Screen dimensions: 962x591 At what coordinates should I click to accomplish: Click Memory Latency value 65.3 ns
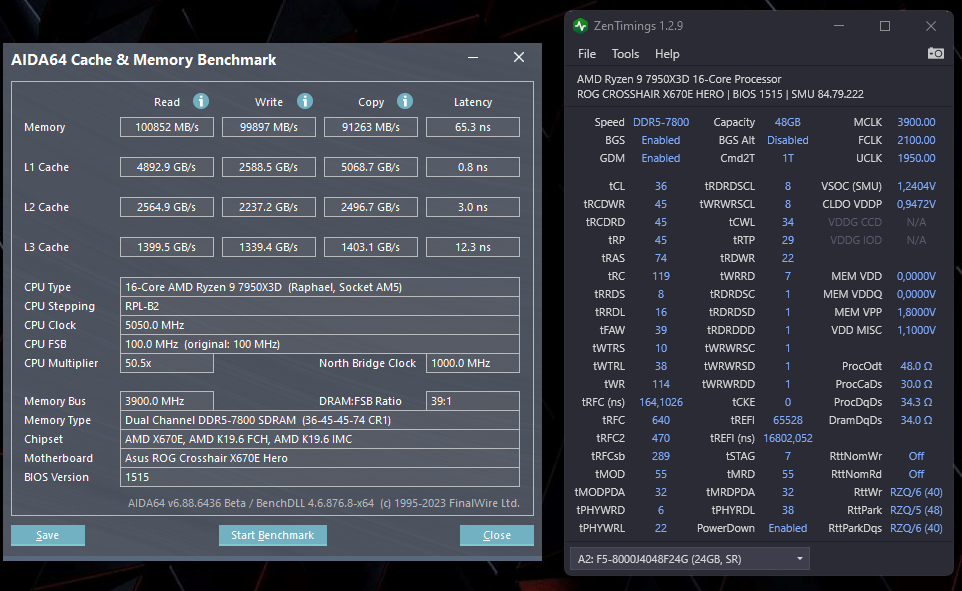point(472,127)
